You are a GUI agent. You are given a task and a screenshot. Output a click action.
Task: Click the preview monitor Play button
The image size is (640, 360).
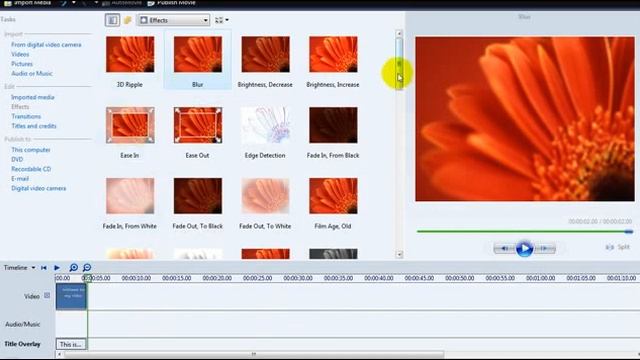(x=524, y=248)
